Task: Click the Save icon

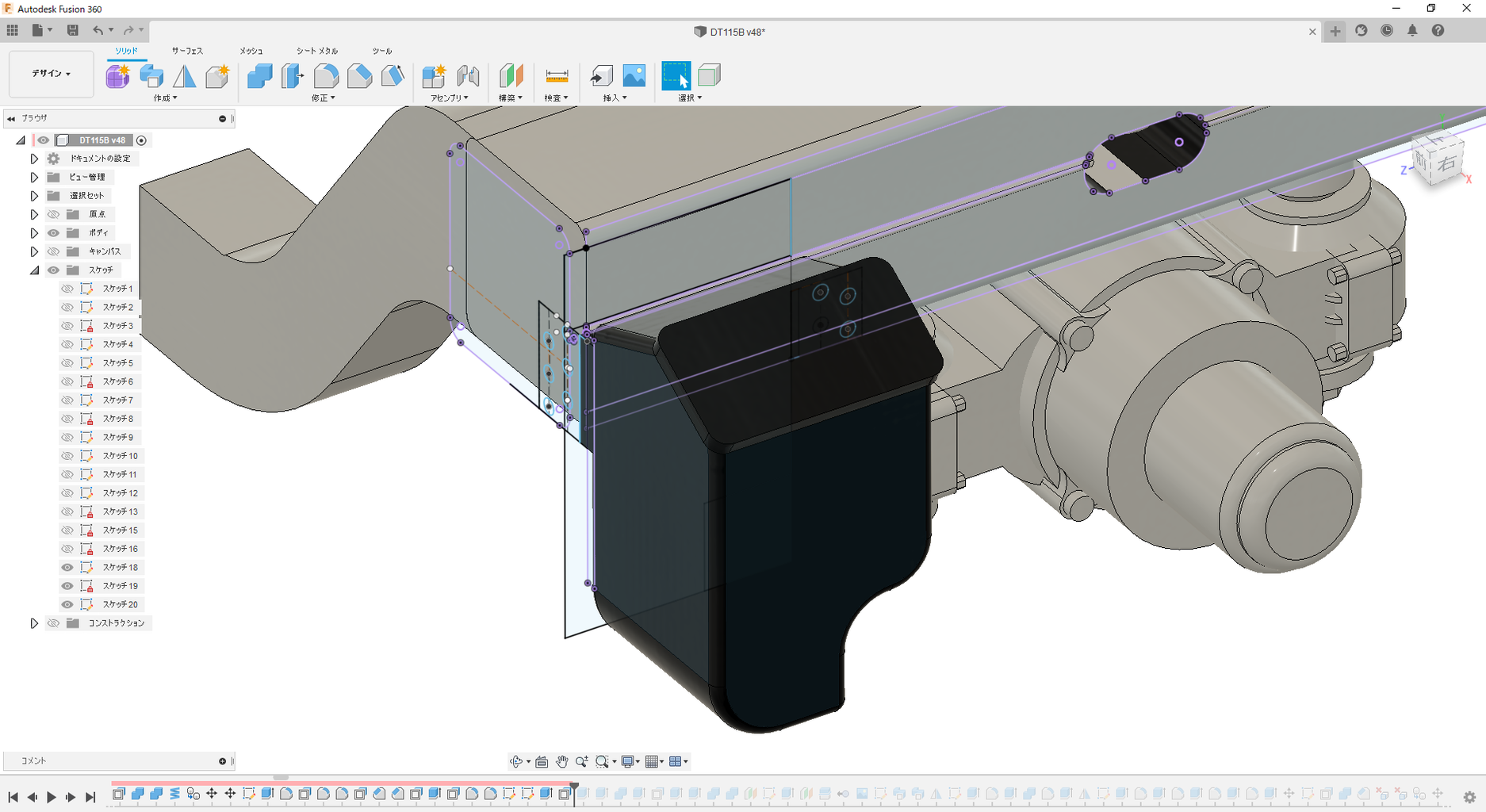Action: (x=72, y=30)
